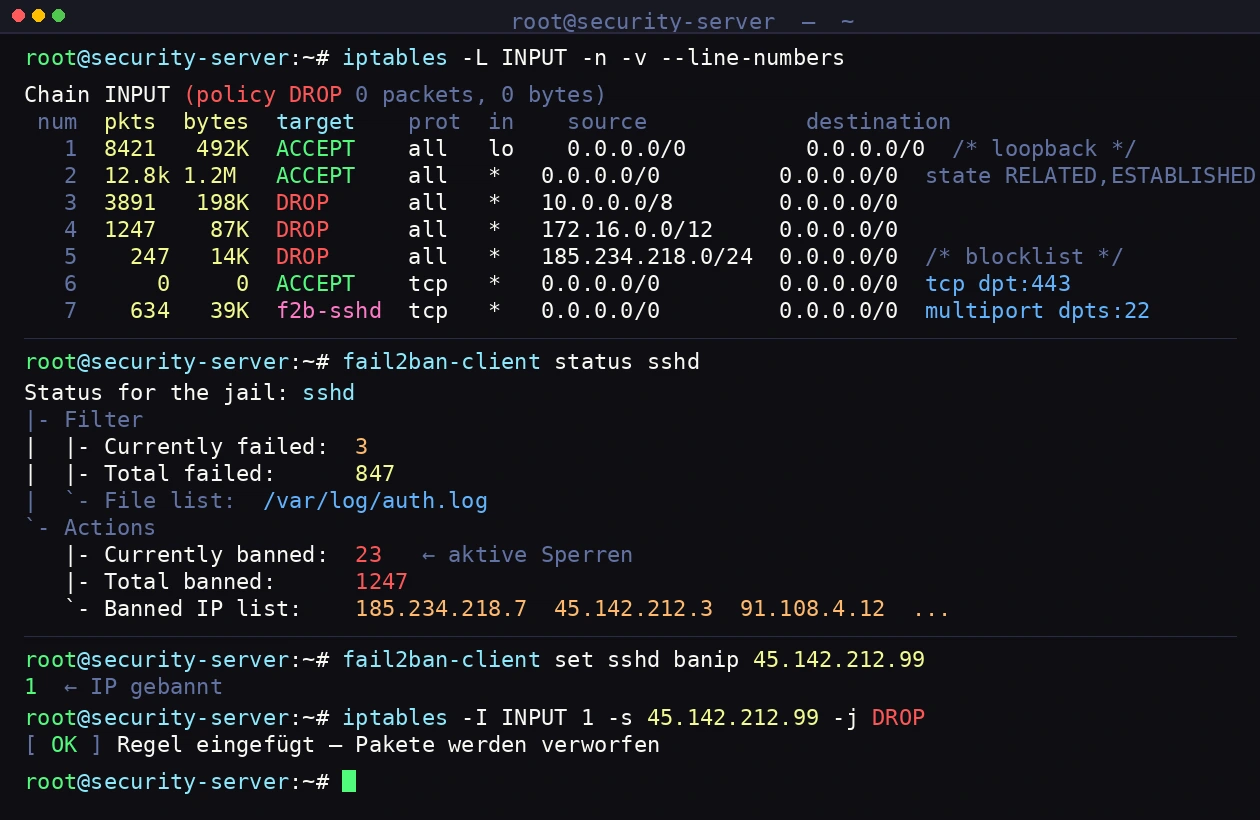
Task: Click the /var/log/auth.log file path
Action: [375, 500]
